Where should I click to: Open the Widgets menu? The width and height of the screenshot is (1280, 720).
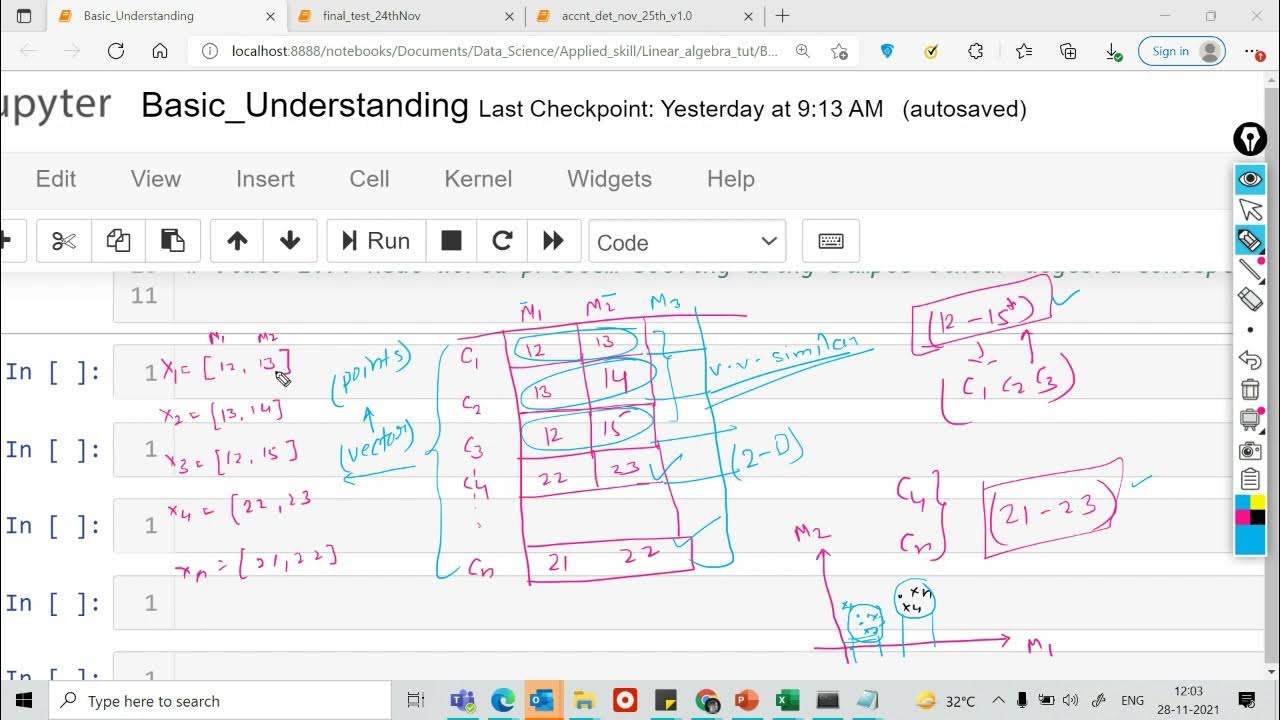tap(609, 179)
